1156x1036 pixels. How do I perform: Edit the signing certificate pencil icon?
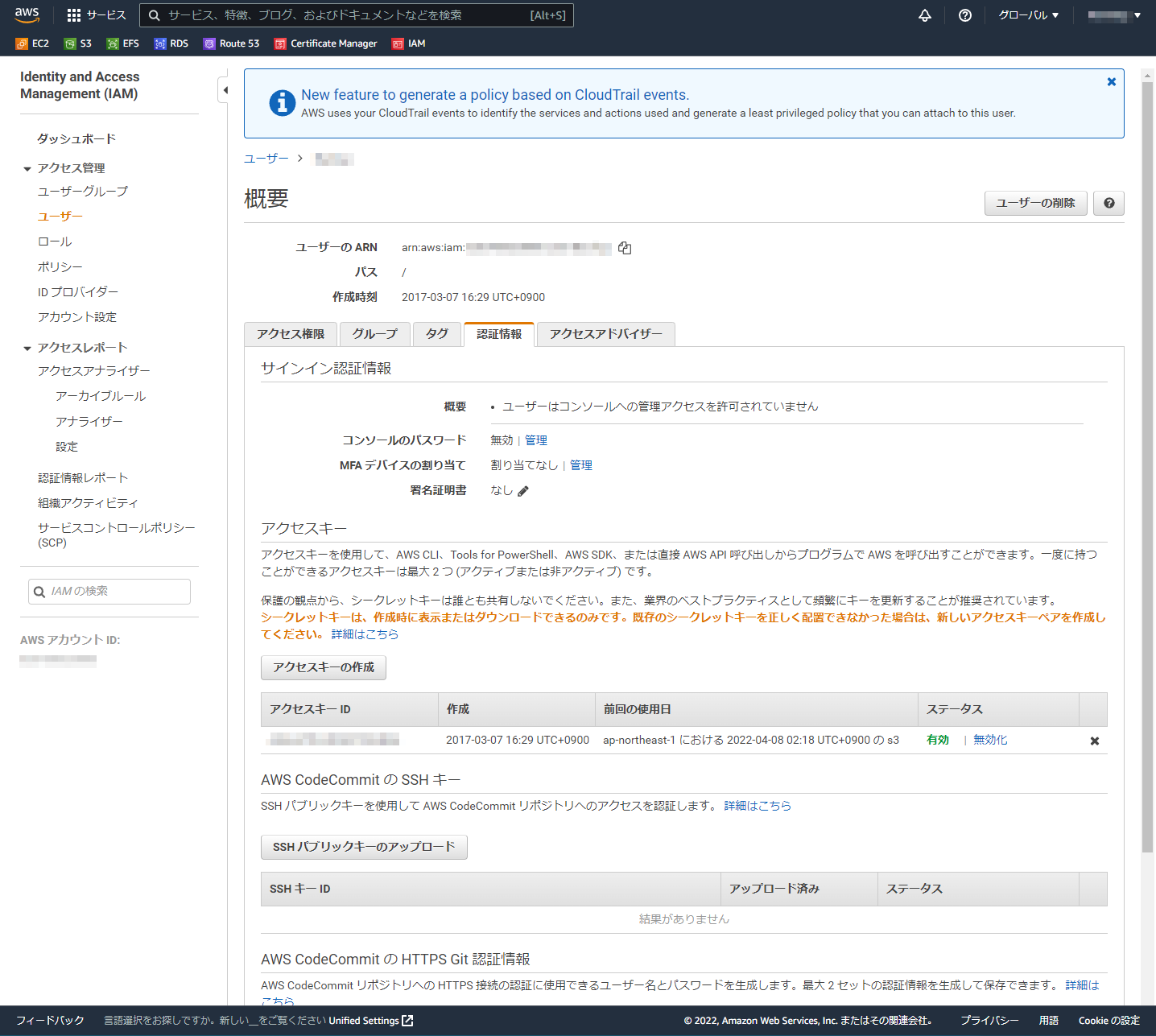pyautogui.click(x=523, y=491)
